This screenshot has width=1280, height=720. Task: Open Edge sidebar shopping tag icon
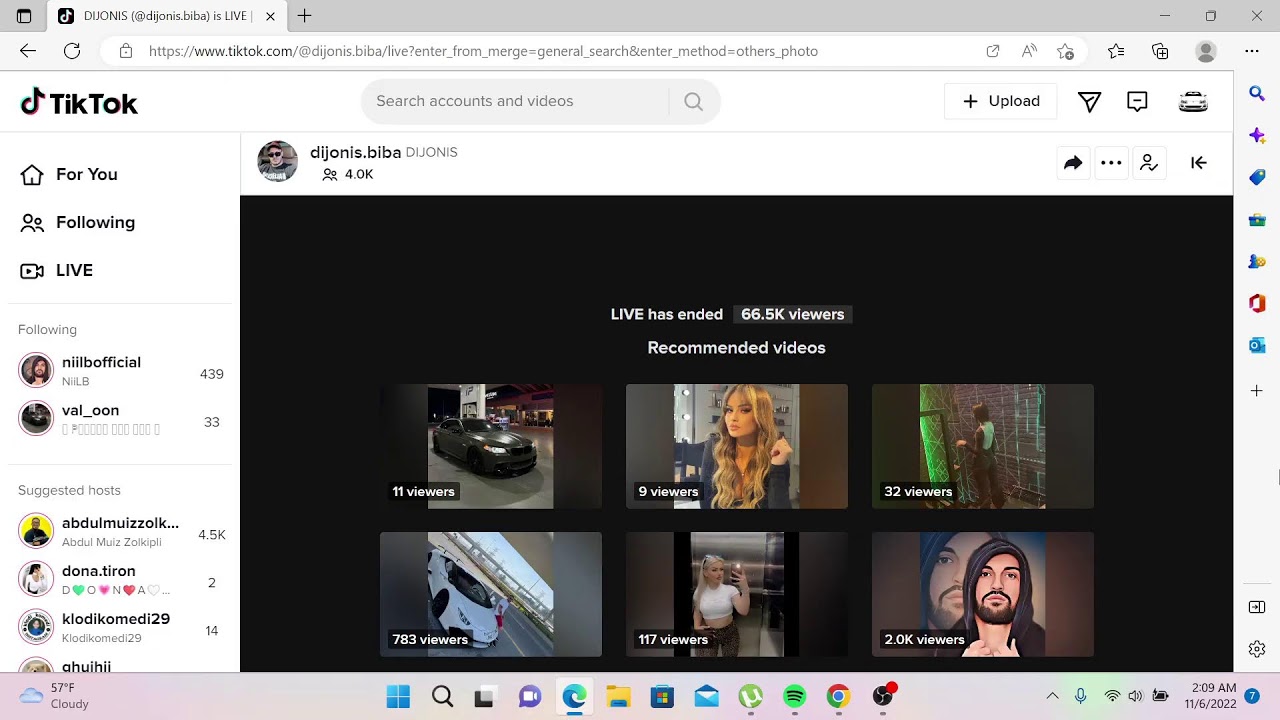coord(1257,177)
